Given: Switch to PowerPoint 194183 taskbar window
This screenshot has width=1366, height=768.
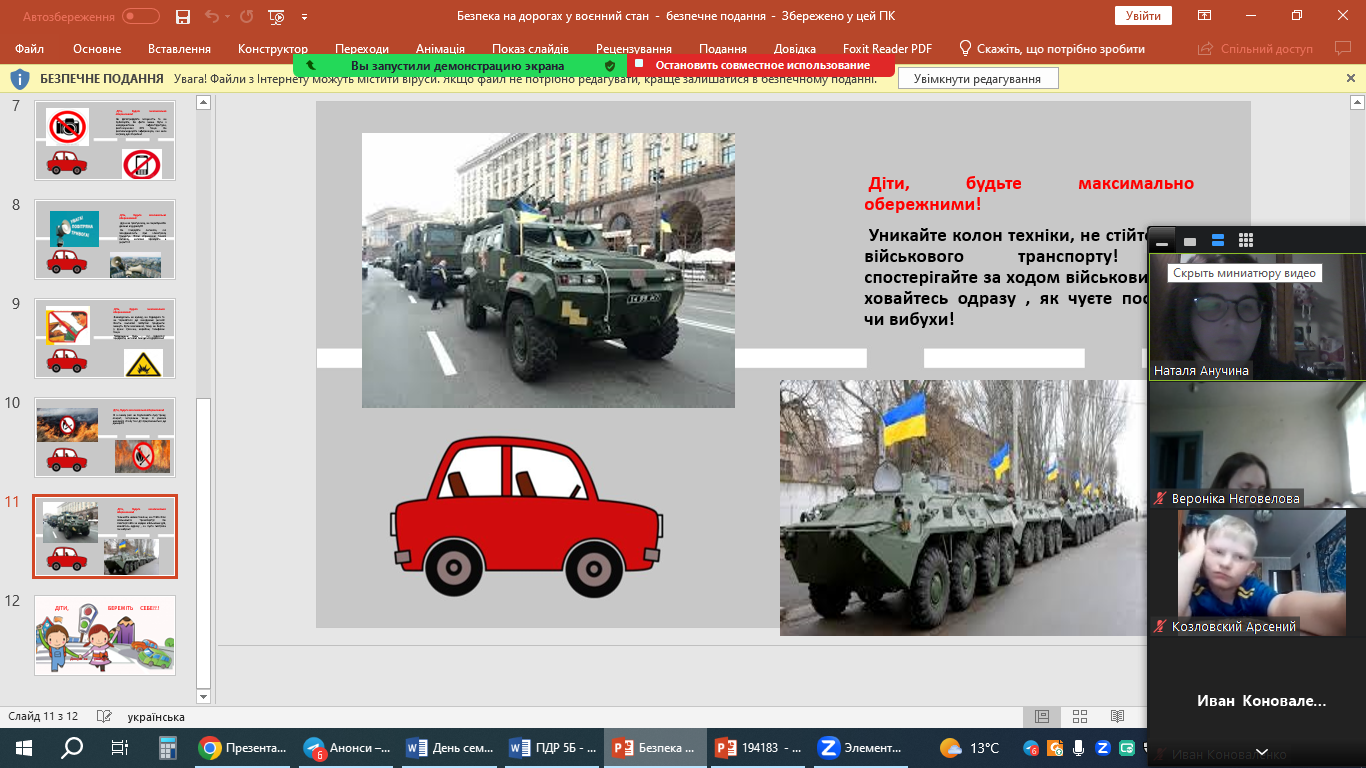Looking at the screenshot, I should (759, 747).
